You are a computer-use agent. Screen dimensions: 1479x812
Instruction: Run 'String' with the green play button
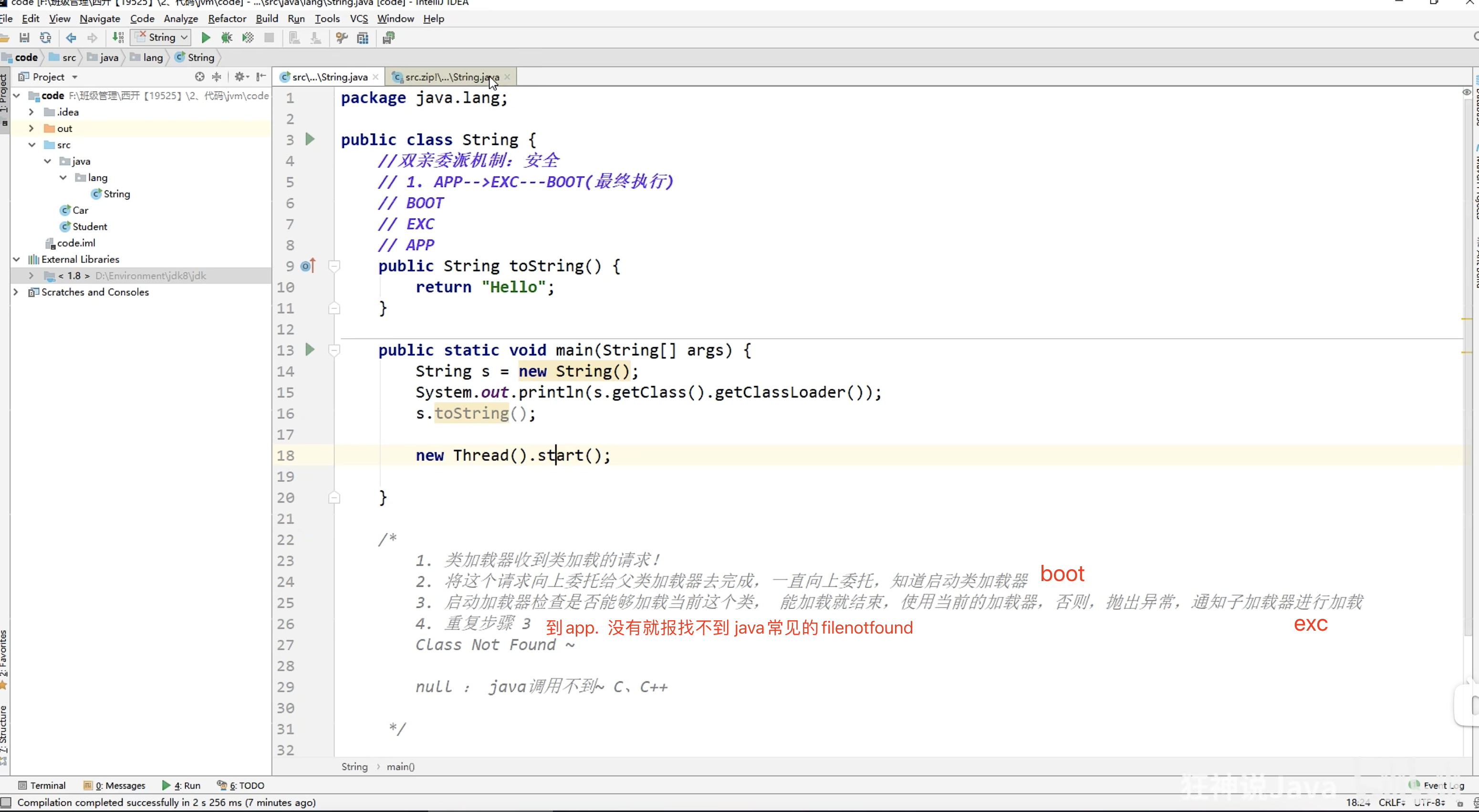(206, 38)
